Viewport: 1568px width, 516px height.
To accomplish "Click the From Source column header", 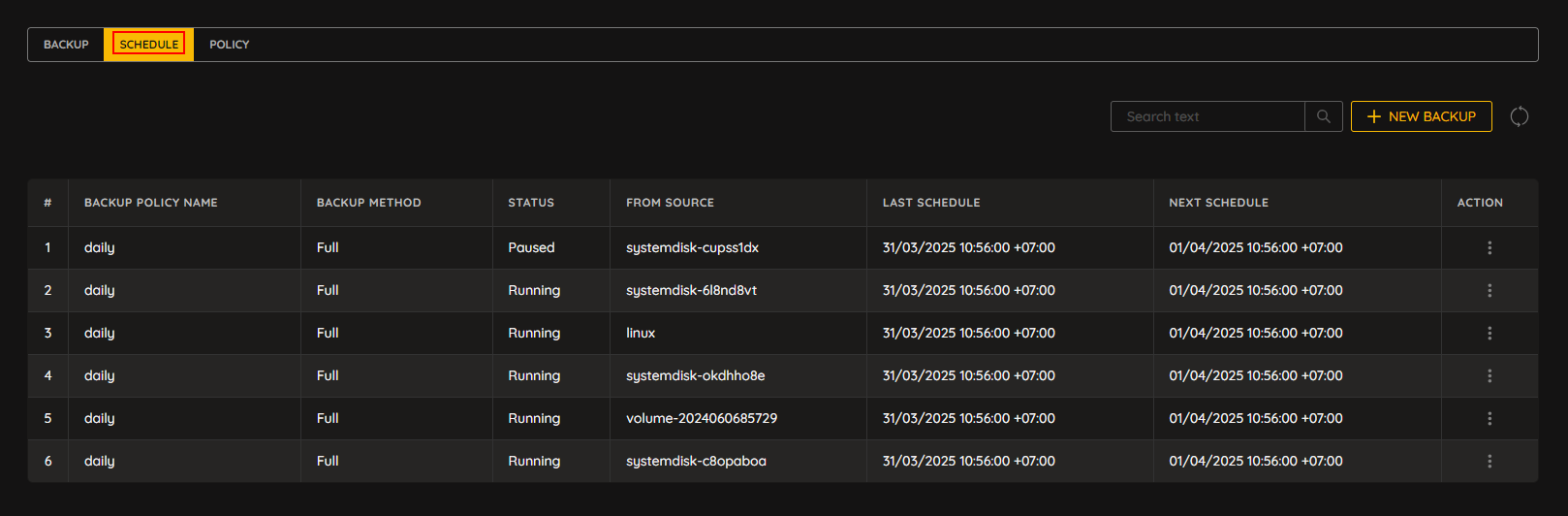I will click(670, 203).
